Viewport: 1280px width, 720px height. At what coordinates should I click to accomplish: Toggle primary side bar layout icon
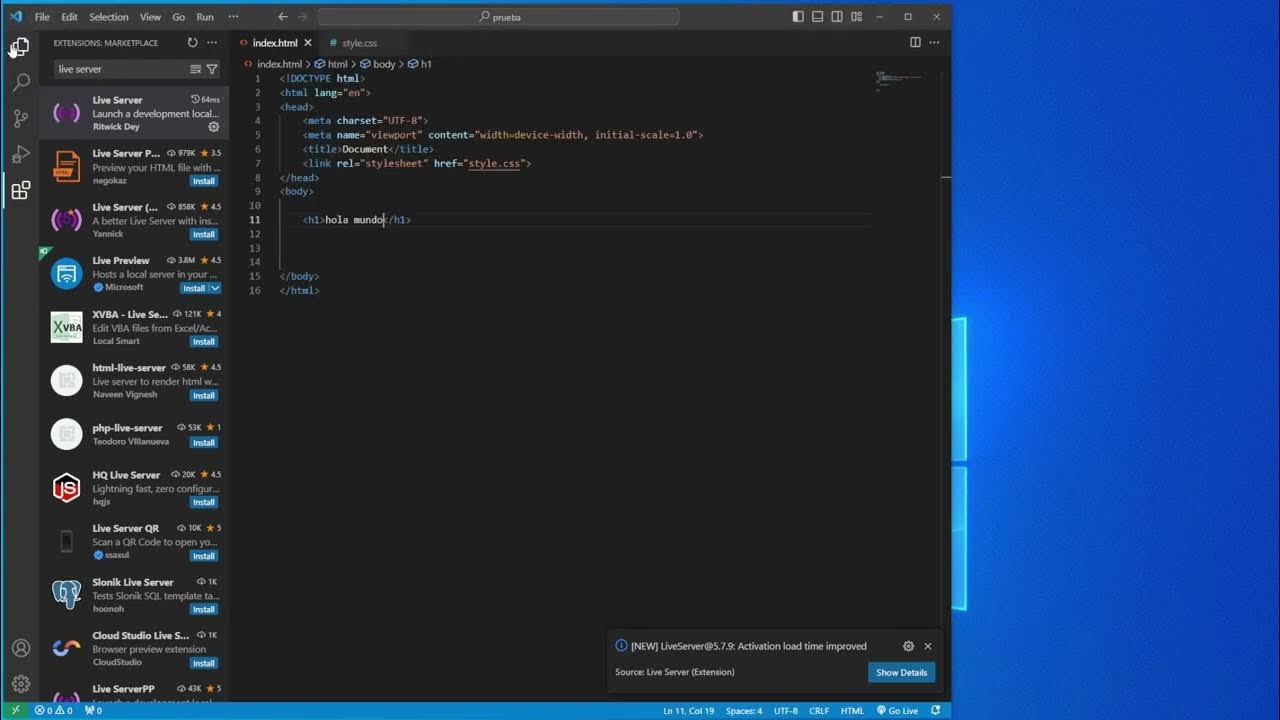pos(798,17)
